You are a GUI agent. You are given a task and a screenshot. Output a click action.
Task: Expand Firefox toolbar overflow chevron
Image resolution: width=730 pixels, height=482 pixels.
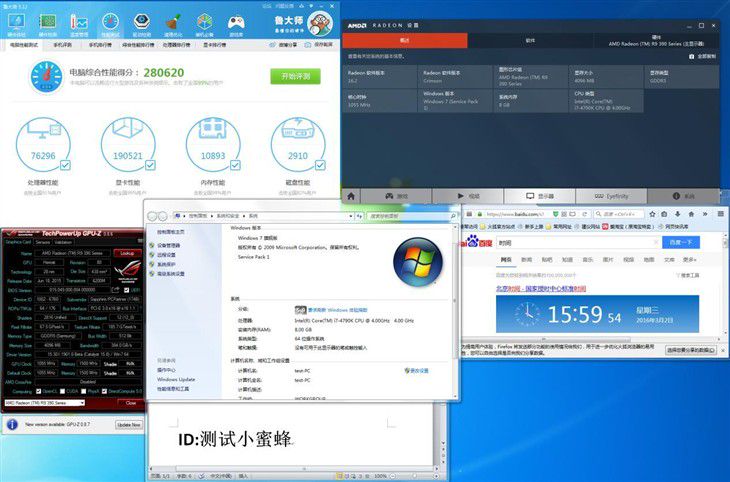tap(705, 214)
